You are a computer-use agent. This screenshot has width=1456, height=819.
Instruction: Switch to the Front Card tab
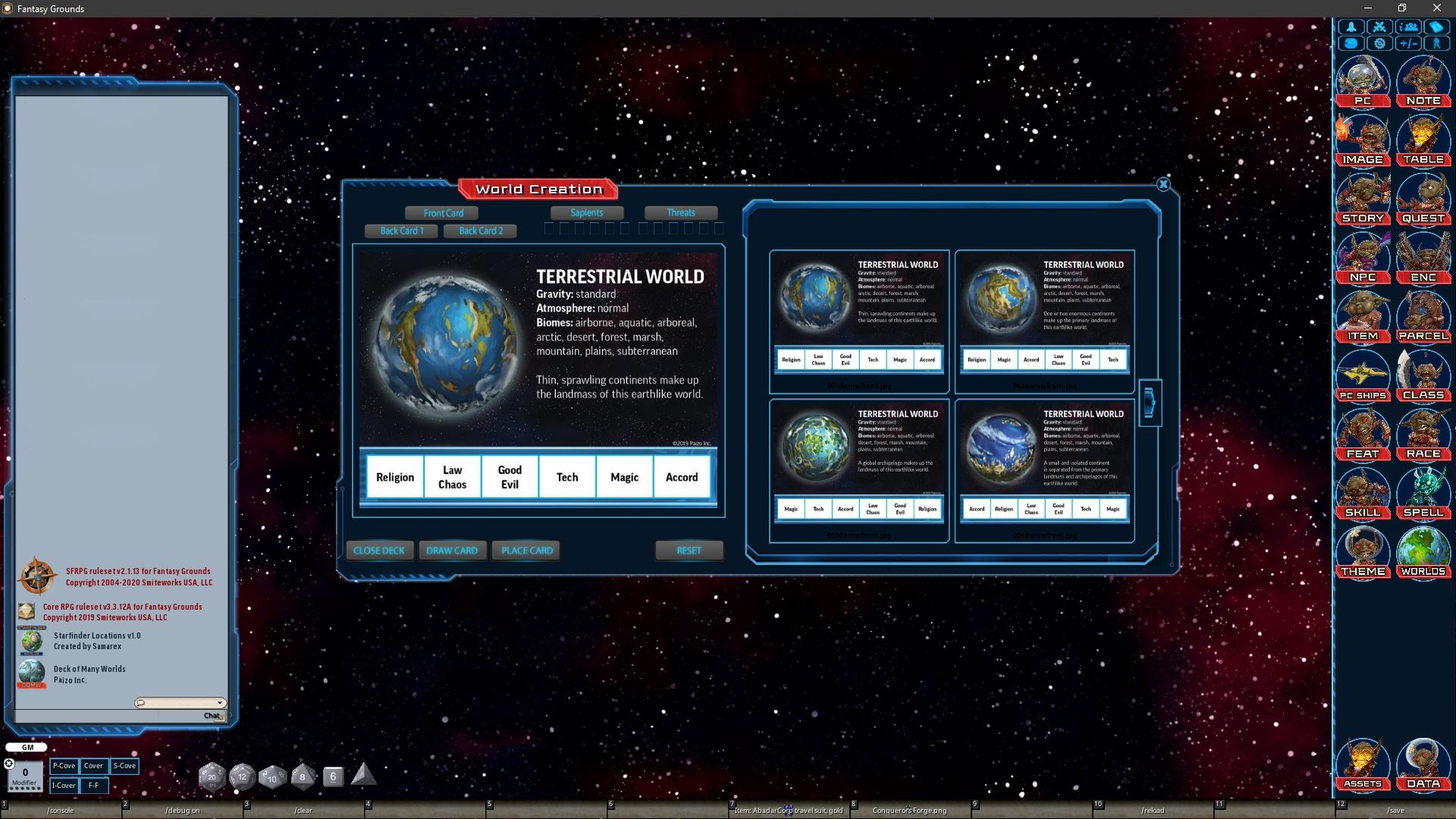coord(441,213)
